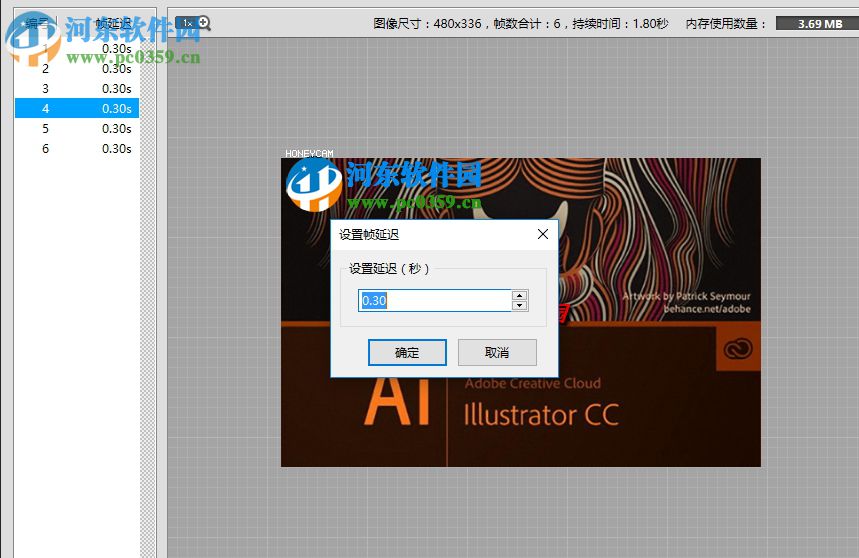Increase delay with the up spinner arrow
Image resolution: width=859 pixels, height=558 pixels.
coord(519,295)
